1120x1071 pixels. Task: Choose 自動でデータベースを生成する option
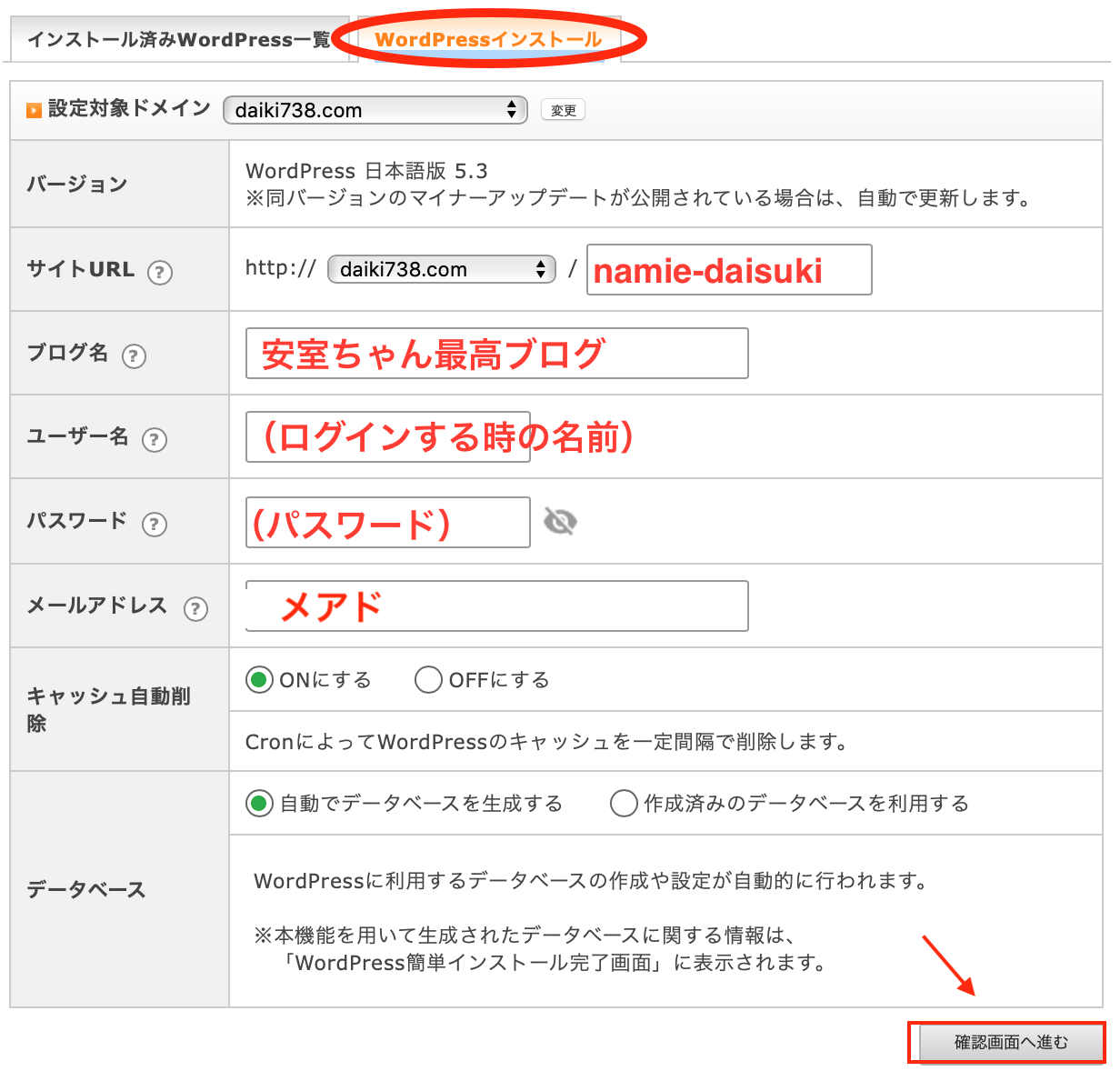click(259, 804)
